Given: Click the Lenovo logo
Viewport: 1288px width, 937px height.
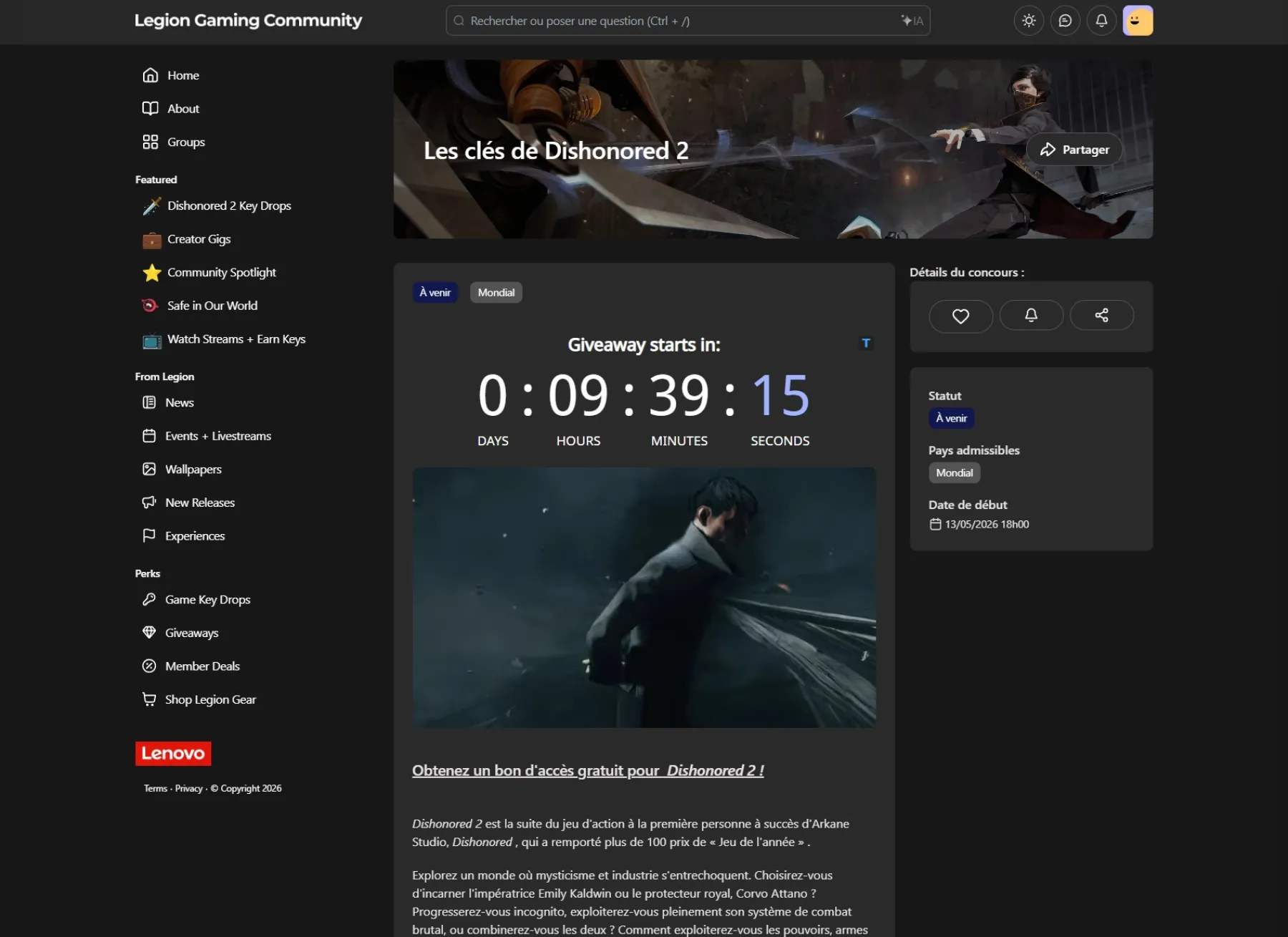Looking at the screenshot, I should pyautogui.click(x=173, y=753).
